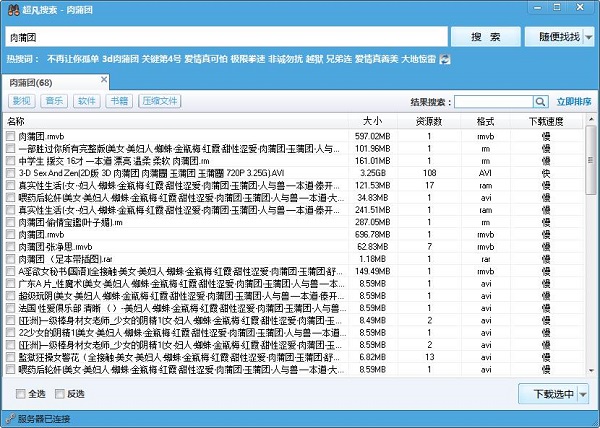Screen dimensions: 600x428
Task: Minimize the 超凡搜索 window
Action: point(538,7)
